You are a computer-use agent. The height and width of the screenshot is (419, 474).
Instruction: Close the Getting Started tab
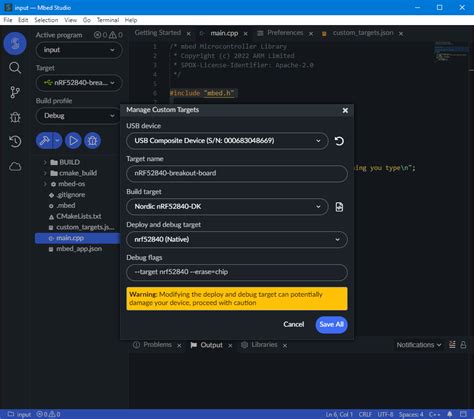pyautogui.click(x=189, y=34)
